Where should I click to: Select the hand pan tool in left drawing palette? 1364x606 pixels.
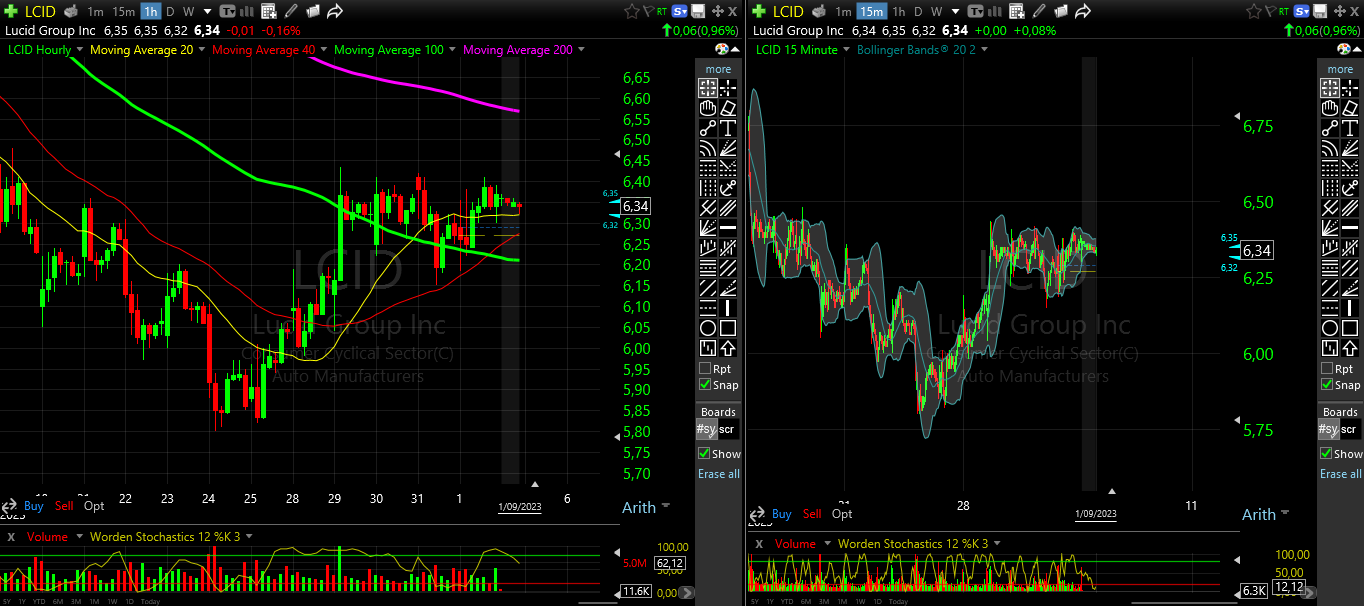(x=708, y=108)
